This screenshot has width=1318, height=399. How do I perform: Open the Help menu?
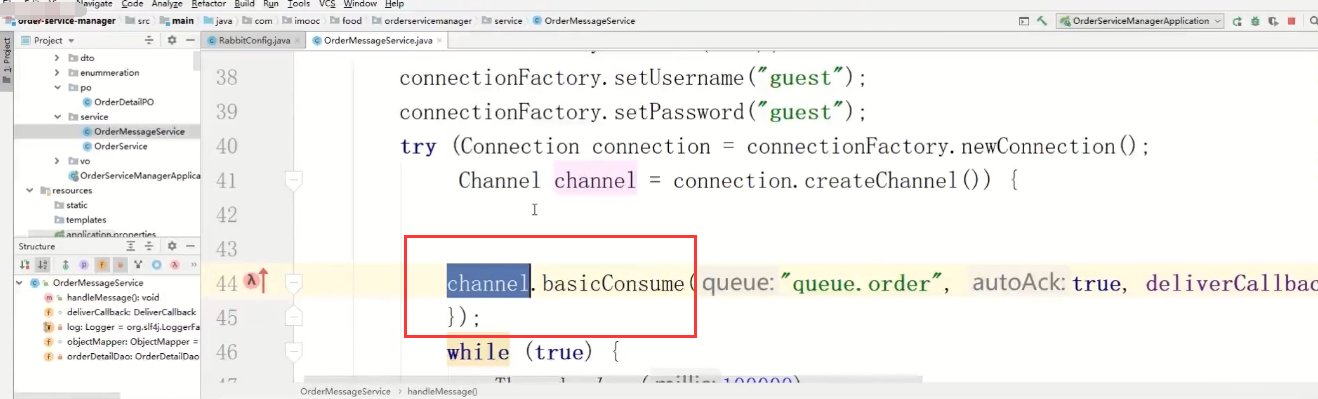[x=394, y=4]
